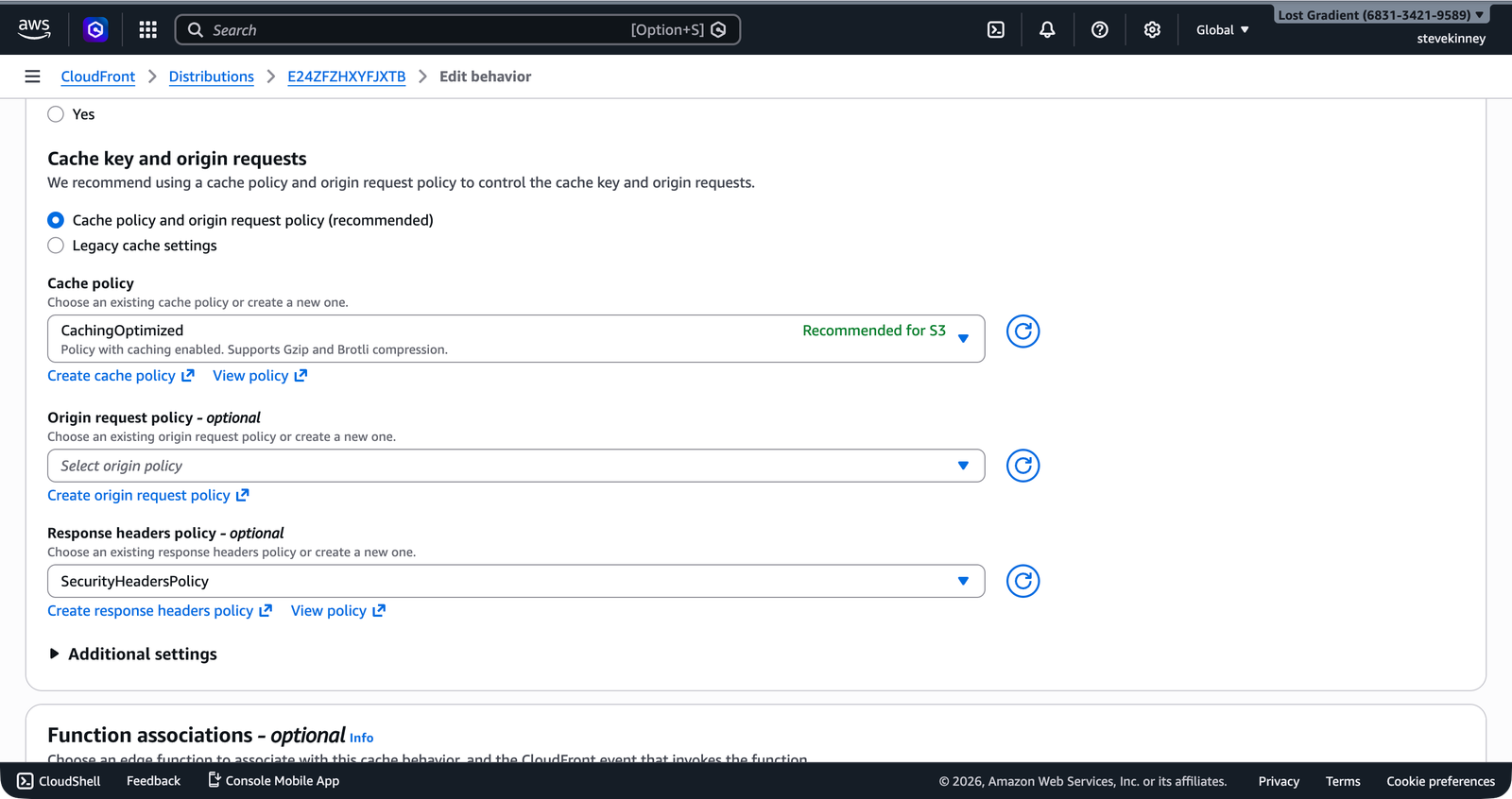This screenshot has width=1512, height=799.
Task: Click the 'Edit behavior' breadcrumb text
Action: 486,76
